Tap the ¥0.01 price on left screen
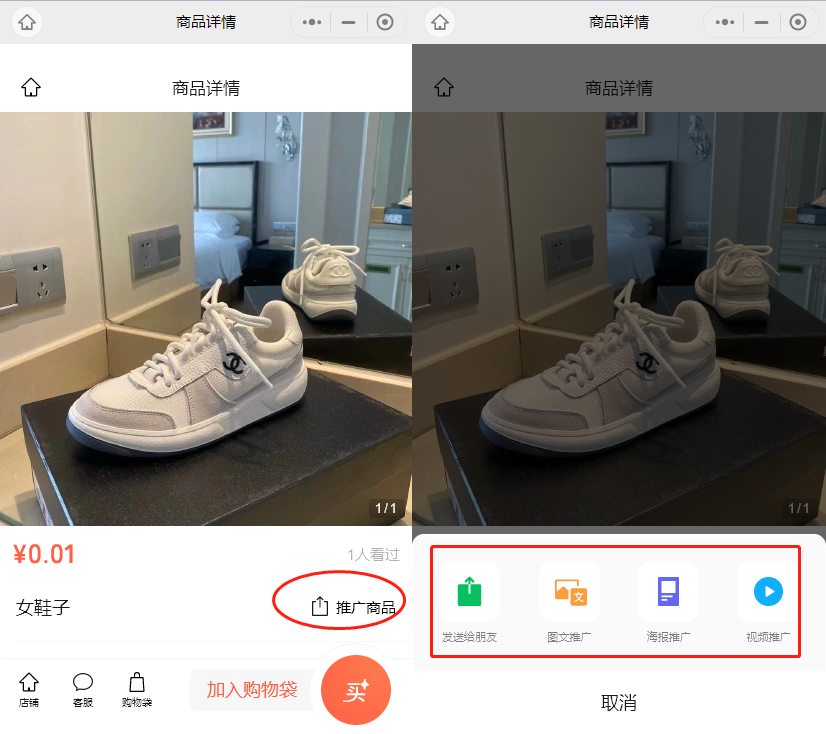The width and height of the screenshot is (826, 734). point(44,554)
